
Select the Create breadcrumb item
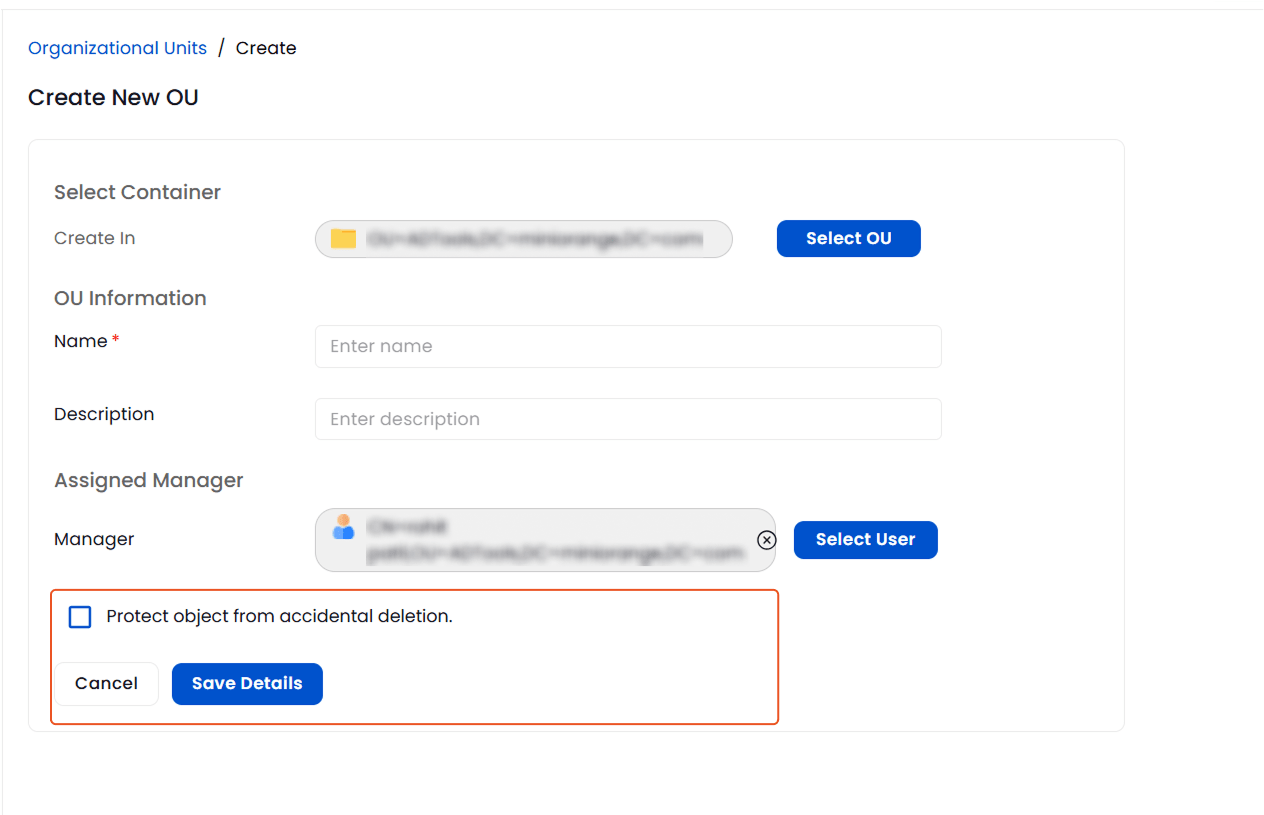[265, 47]
